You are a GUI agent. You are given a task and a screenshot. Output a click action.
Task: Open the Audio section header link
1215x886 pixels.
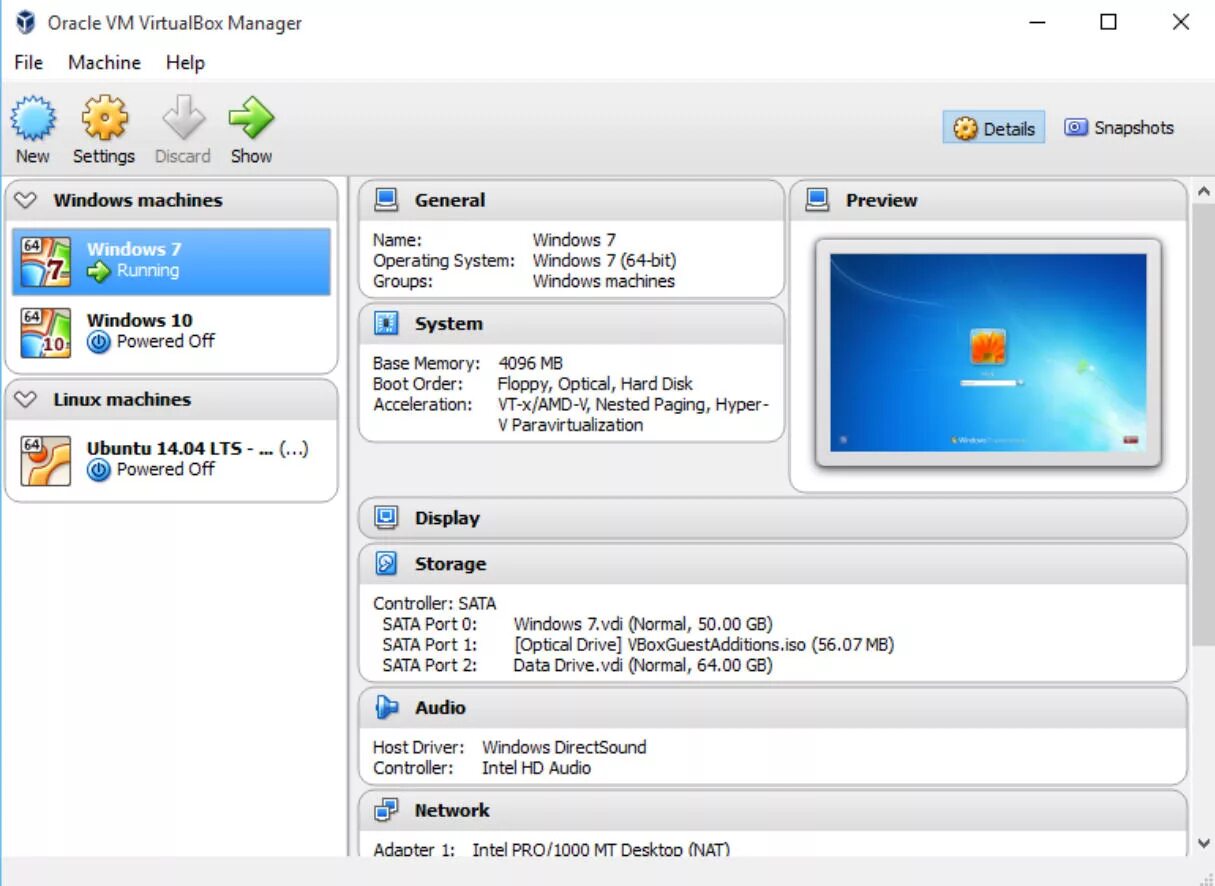click(440, 708)
